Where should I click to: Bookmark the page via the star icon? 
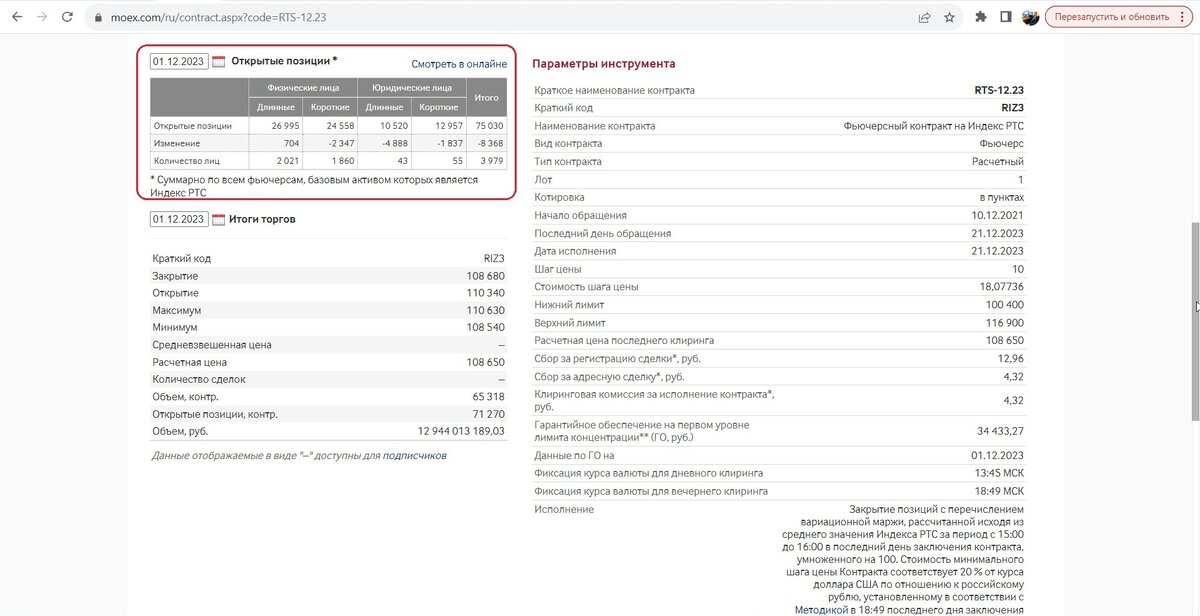pos(947,16)
